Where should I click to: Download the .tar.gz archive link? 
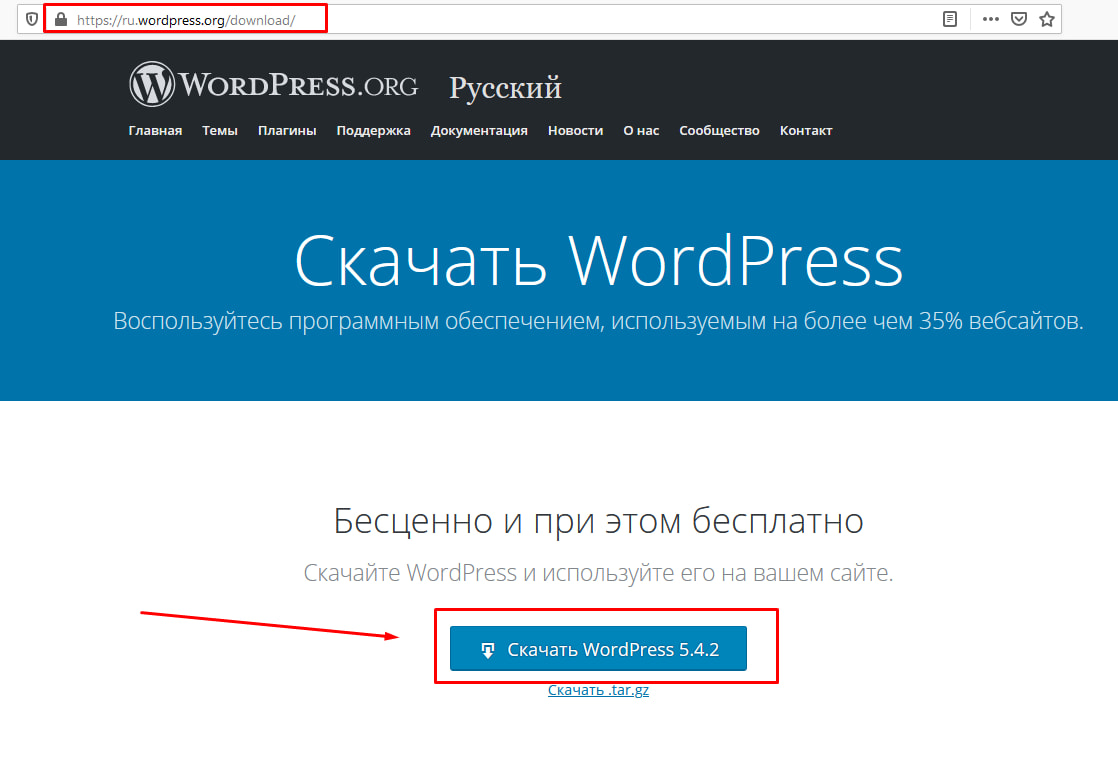pos(598,689)
